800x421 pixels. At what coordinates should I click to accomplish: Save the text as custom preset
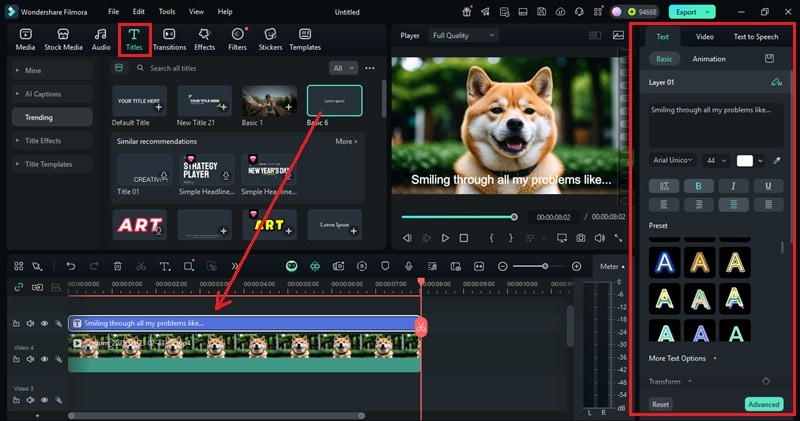769,59
